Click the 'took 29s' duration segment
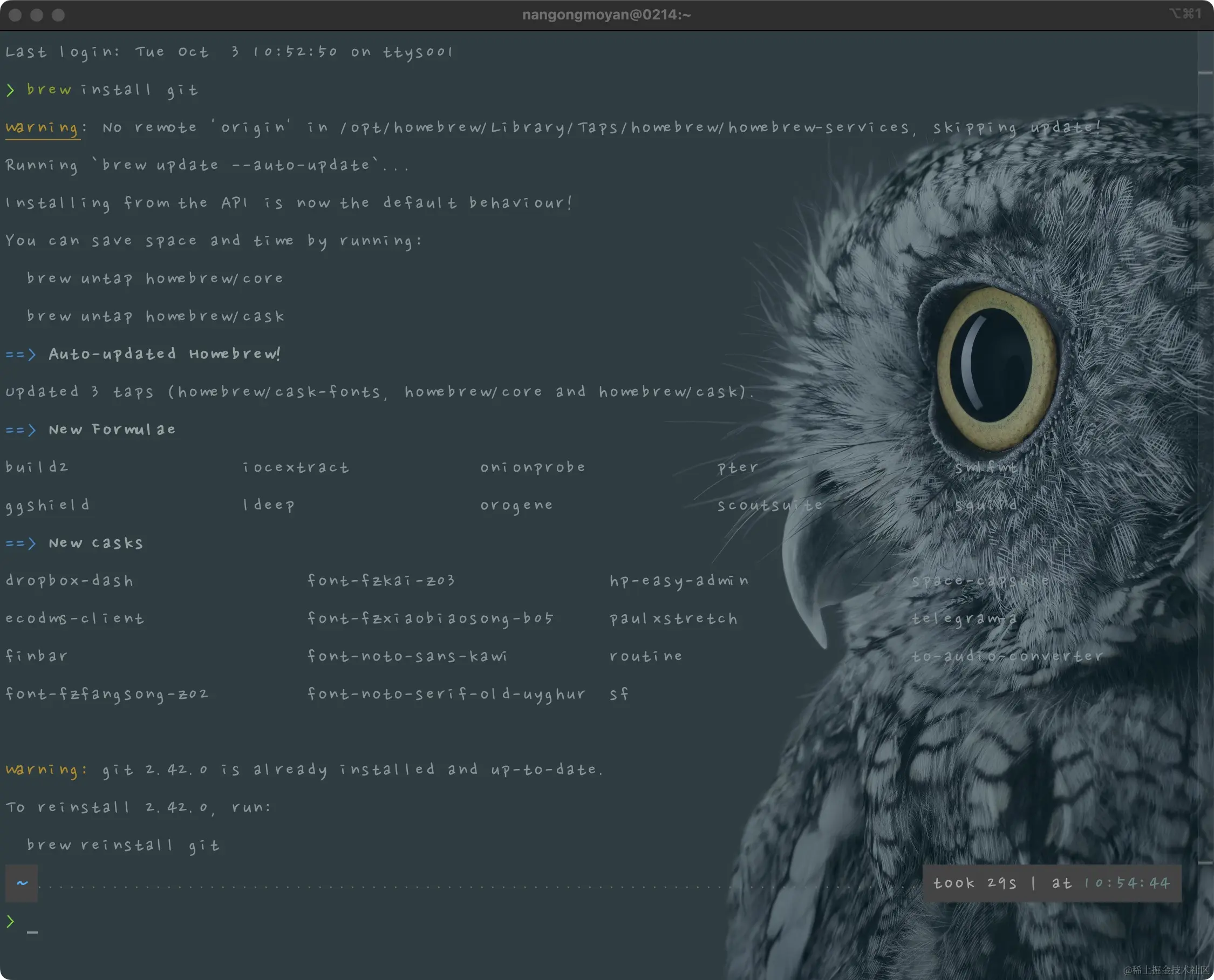 pyautogui.click(x=974, y=883)
